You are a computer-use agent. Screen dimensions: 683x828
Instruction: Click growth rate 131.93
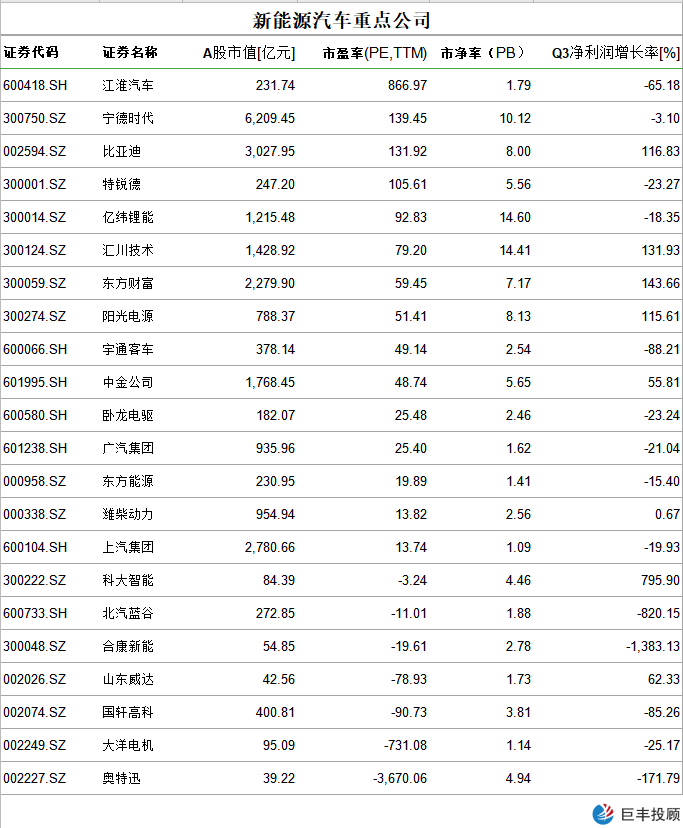click(x=661, y=250)
